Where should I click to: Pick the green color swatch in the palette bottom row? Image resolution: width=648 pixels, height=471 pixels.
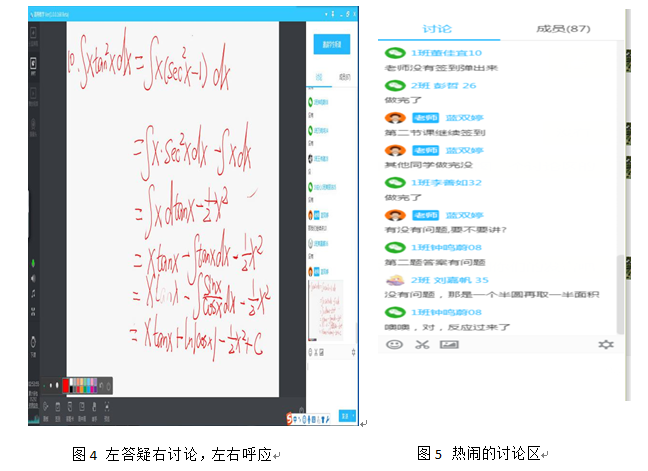click(x=86, y=389)
